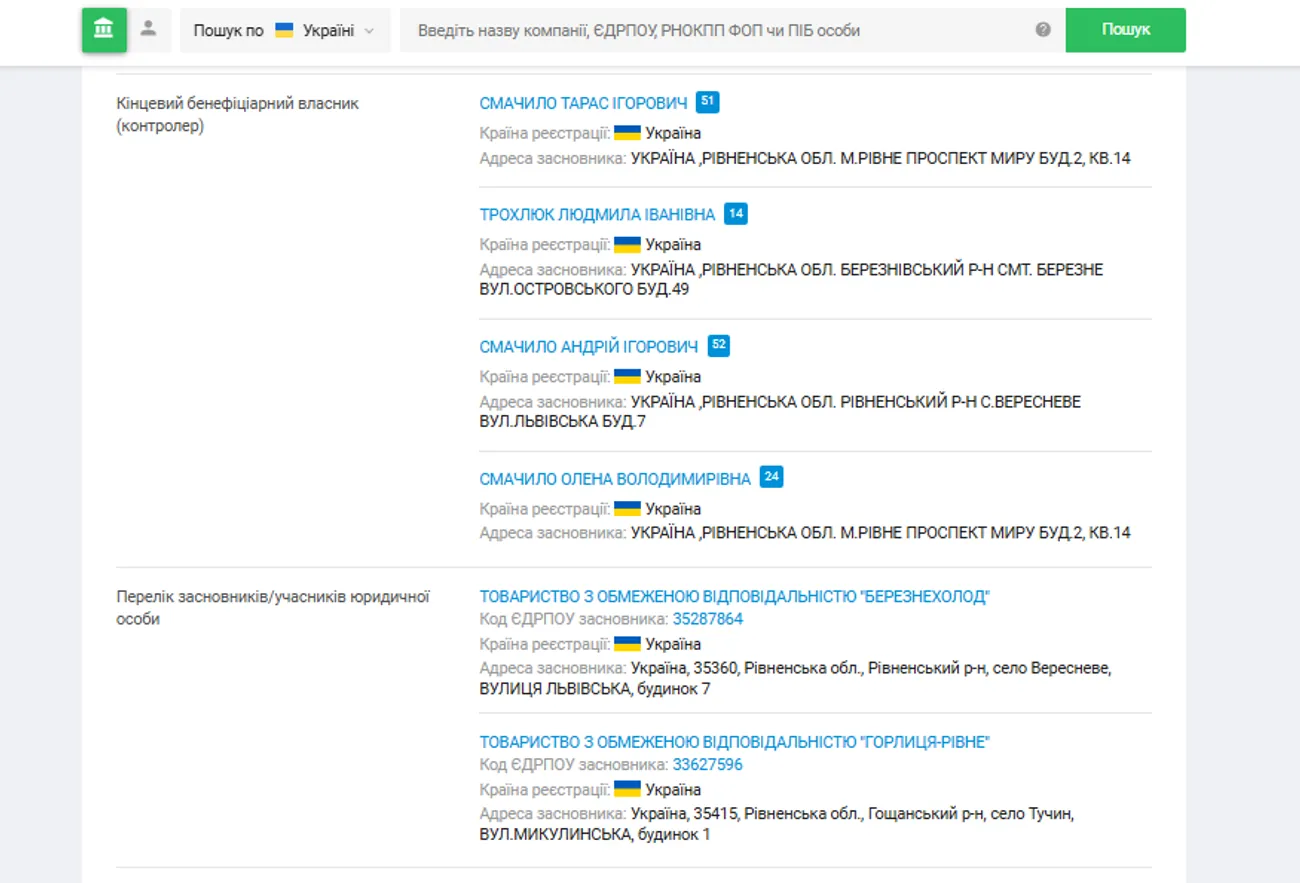Click the help question mark icon

(1043, 30)
